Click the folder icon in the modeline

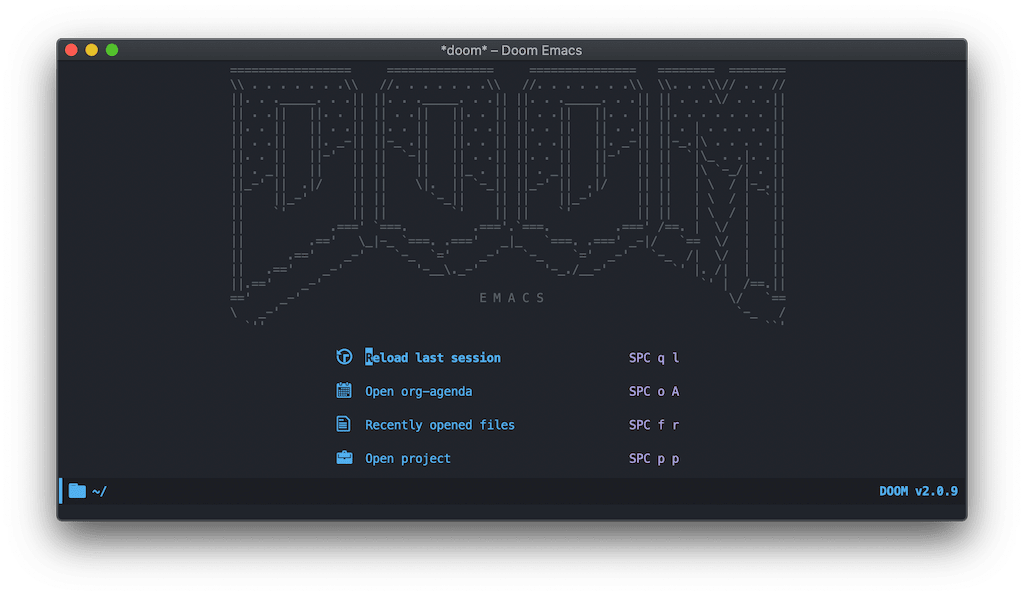[77, 490]
